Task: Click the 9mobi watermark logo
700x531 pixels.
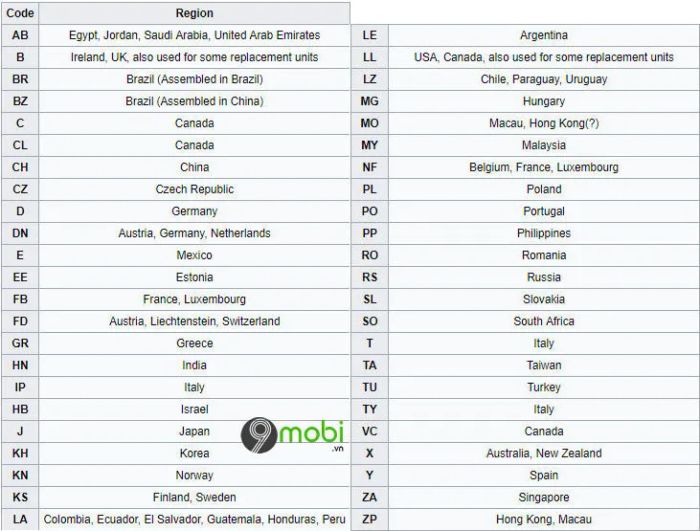Action: click(292, 435)
